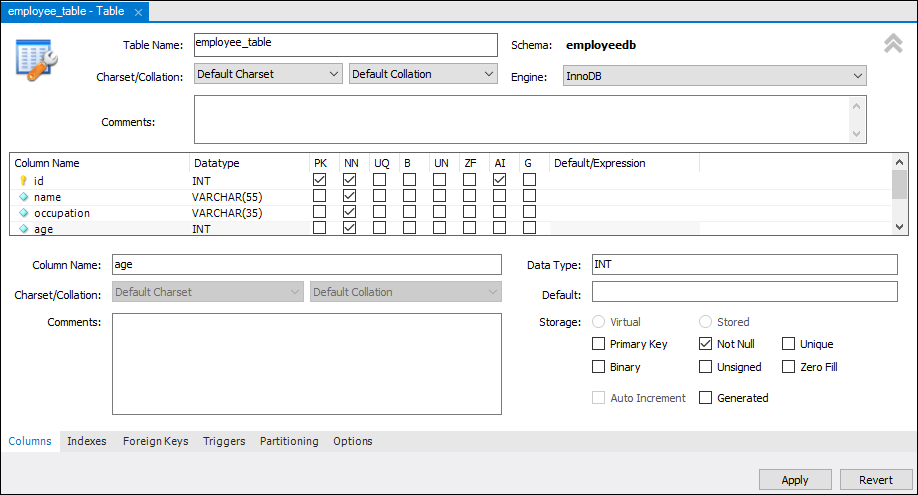
Task: Open the Foreign Keys tab
Action: (155, 441)
